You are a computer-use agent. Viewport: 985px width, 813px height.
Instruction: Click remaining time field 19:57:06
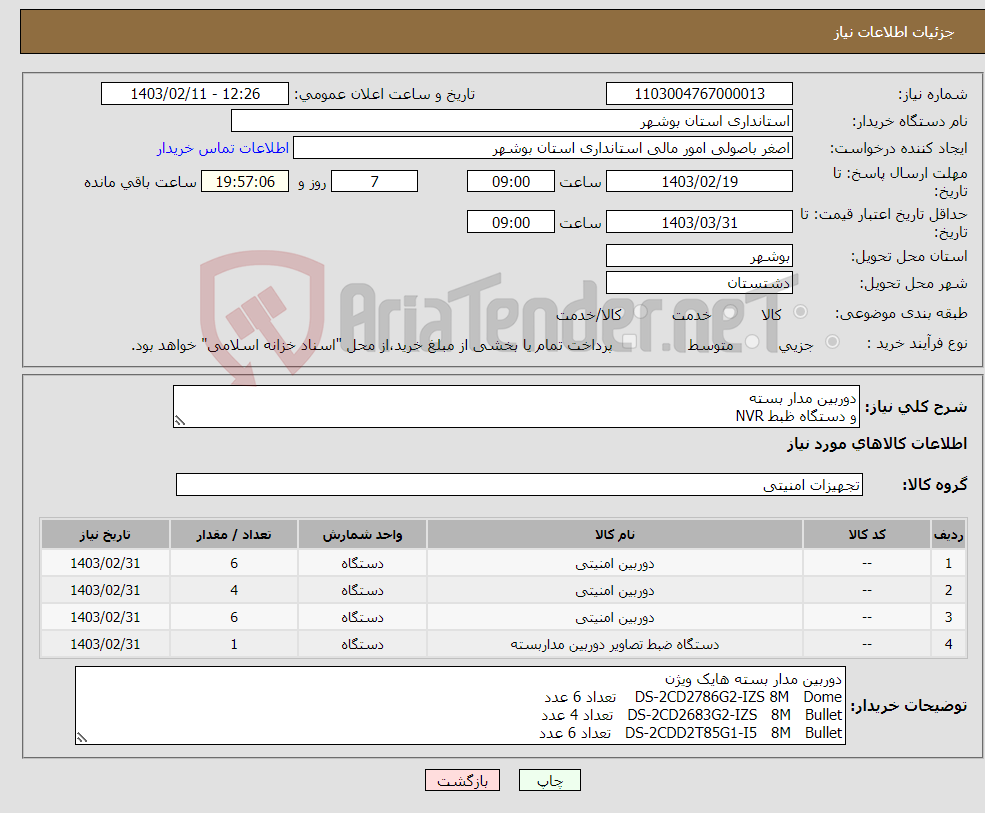pyautogui.click(x=245, y=182)
